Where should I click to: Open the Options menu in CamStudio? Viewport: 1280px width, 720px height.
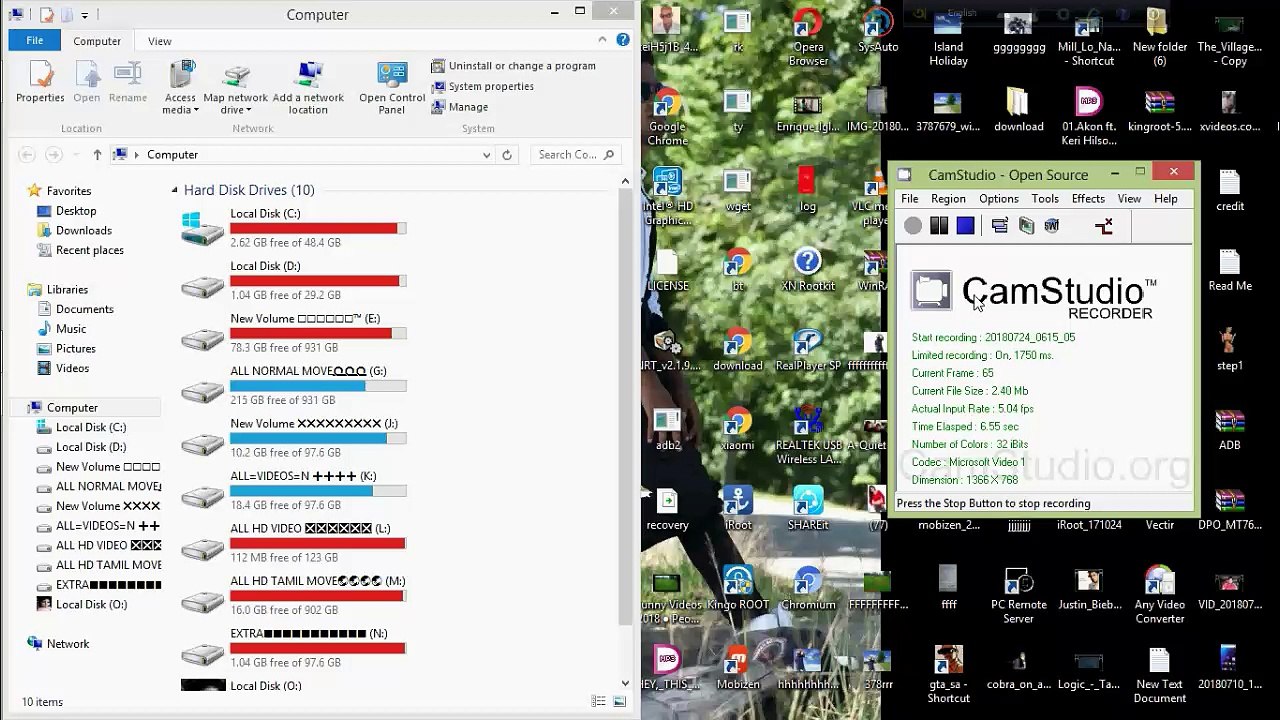(998, 199)
